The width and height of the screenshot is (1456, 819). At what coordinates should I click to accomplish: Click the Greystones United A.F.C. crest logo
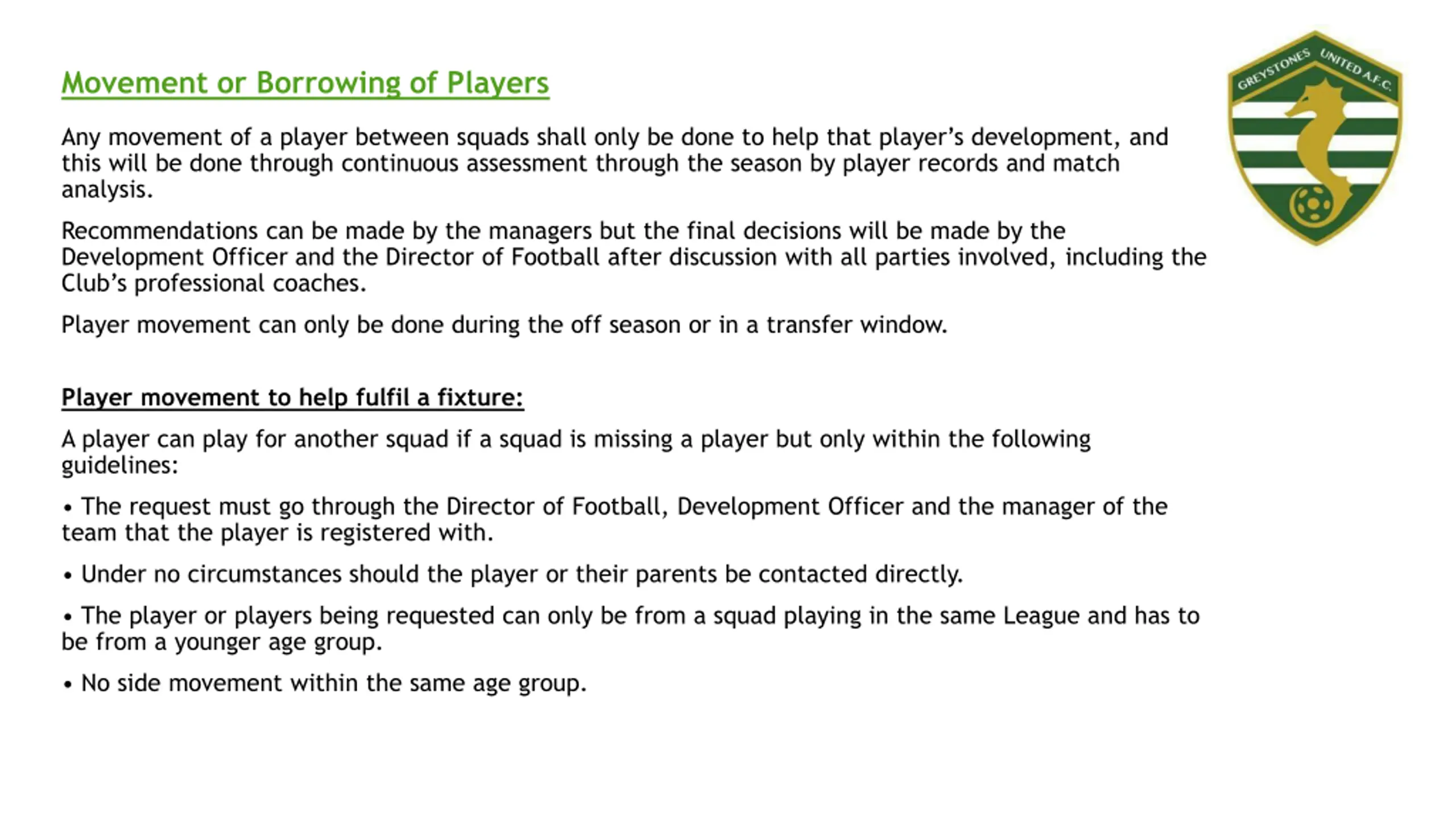(x=1314, y=138)
